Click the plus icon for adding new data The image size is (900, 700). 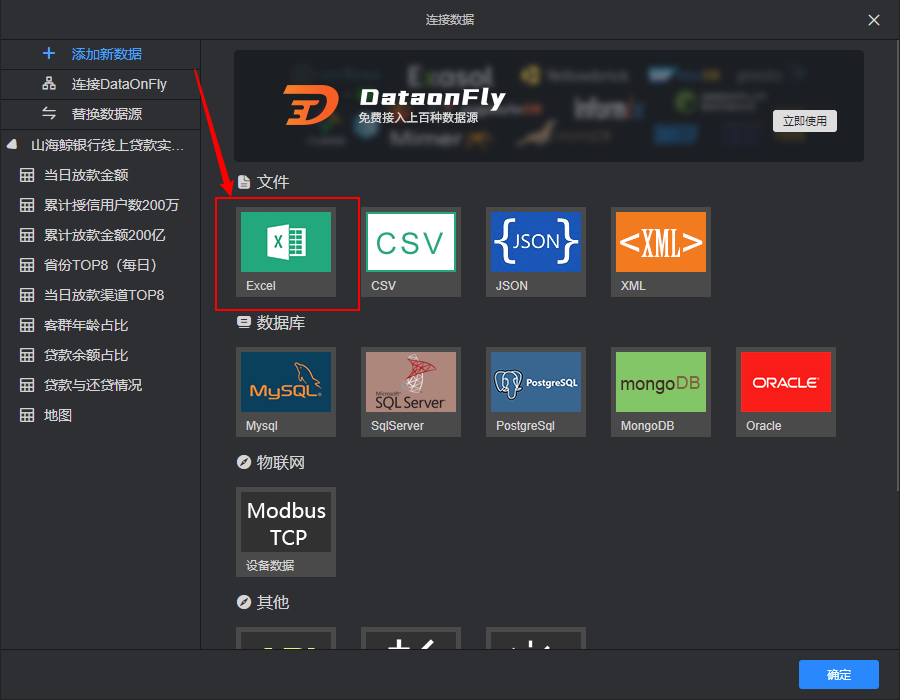49,53
